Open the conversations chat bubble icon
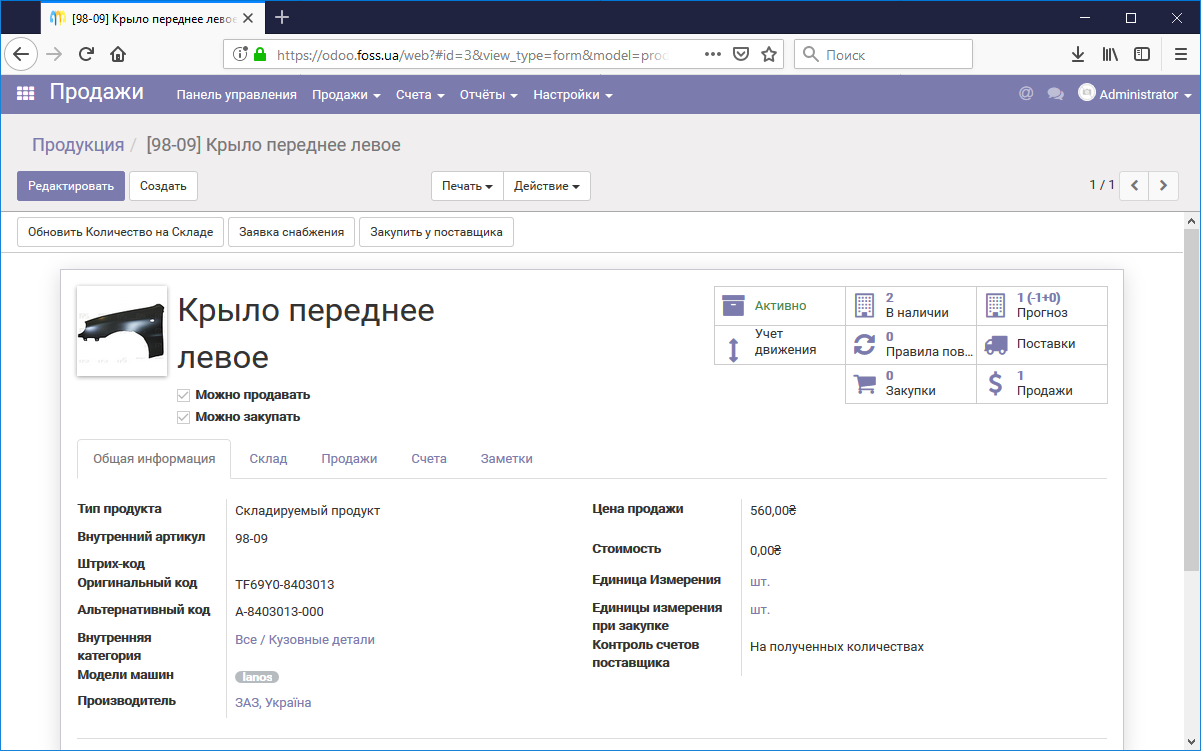This screenshot has width=1201, height=751. (x=1055, y=94)
